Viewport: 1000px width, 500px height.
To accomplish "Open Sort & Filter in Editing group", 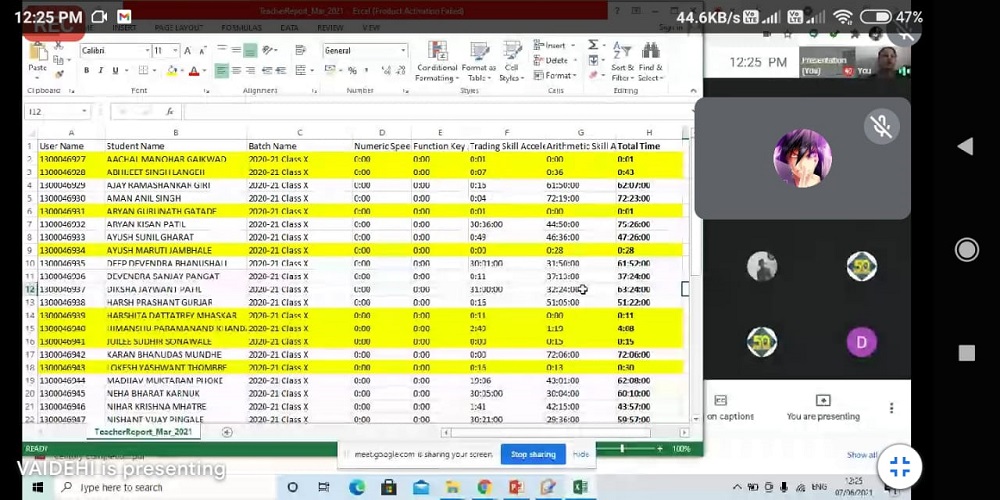I will pos(621,58).
